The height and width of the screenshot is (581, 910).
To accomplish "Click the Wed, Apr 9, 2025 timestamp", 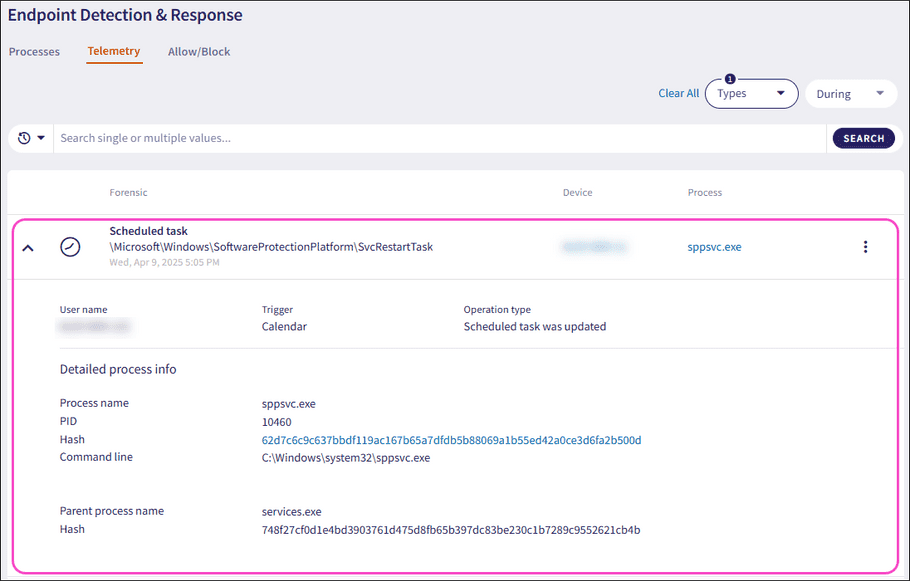I will 164,262.
